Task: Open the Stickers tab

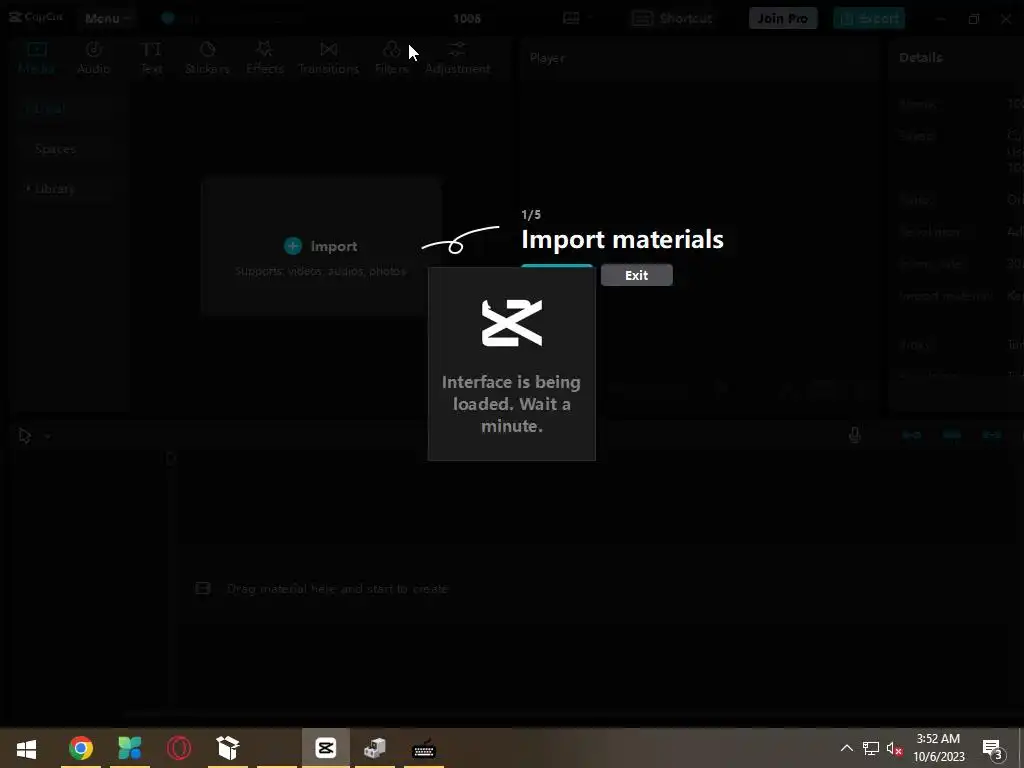Action: coord(207,57)
